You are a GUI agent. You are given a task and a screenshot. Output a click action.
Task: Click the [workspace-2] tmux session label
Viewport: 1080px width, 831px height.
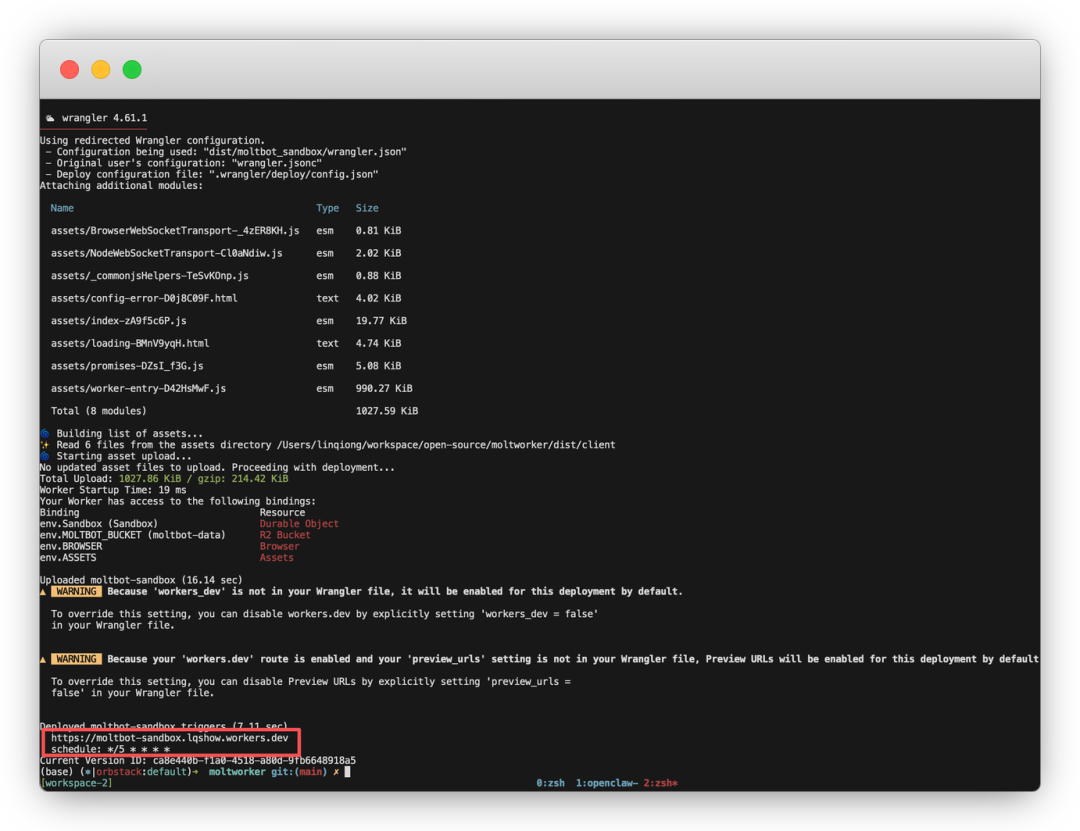(76, 783)
